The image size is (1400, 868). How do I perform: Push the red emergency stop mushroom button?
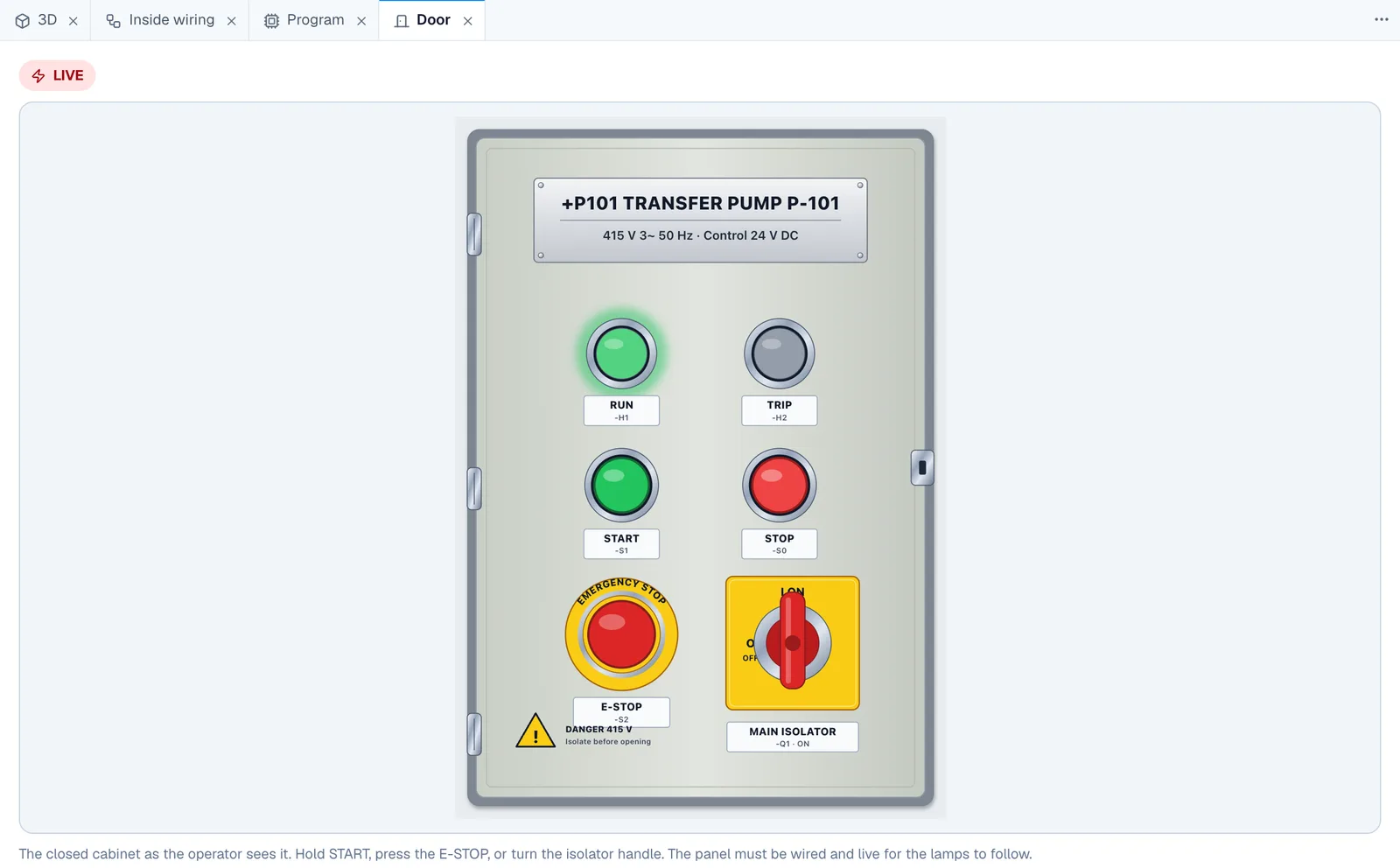[621, 634]
